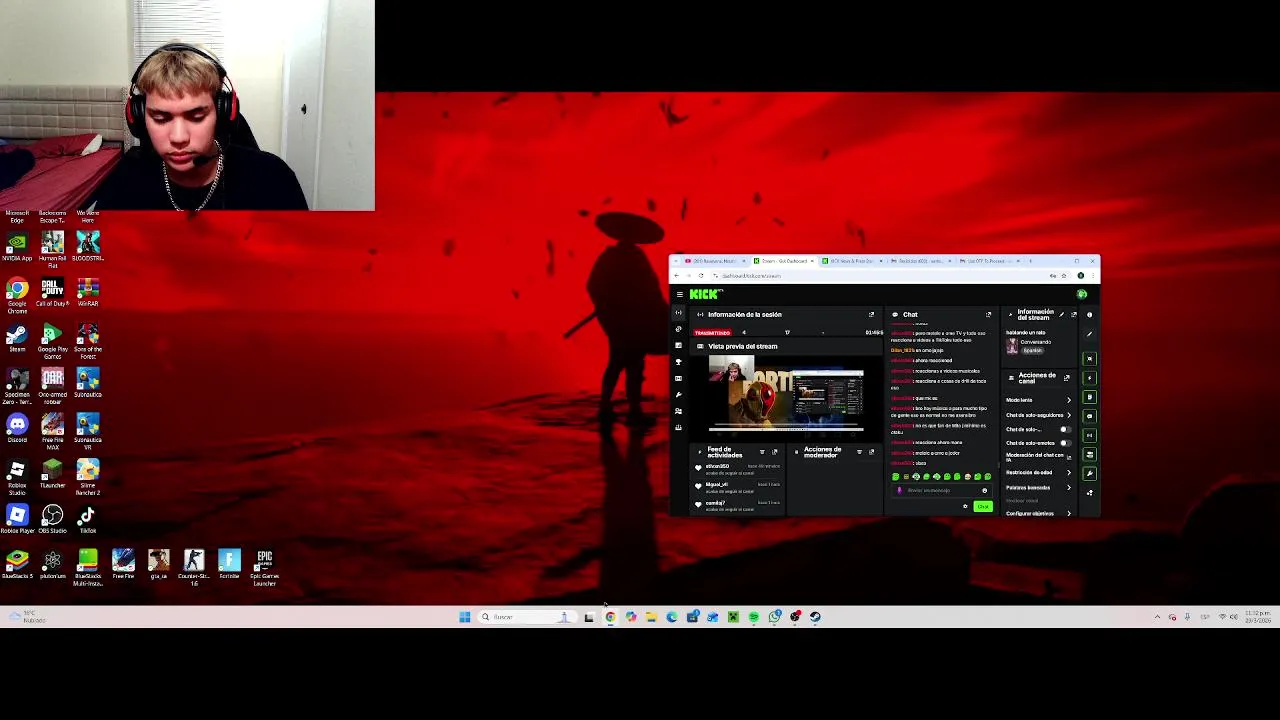Viewport: 1280px width, 720px height.
Task: Open Steam desktop shortcut
Action: 17,337
